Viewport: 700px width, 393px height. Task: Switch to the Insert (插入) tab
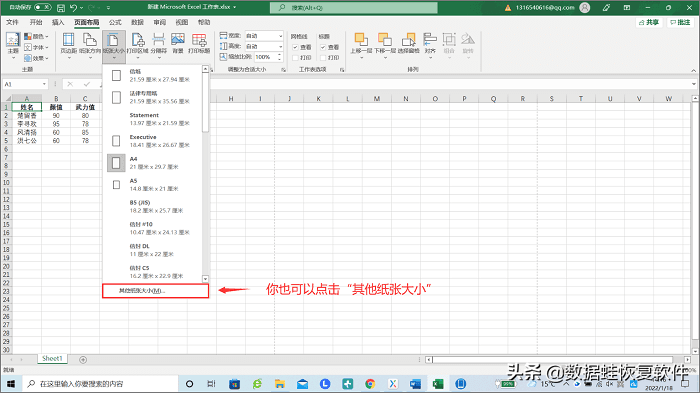point(58,22)
